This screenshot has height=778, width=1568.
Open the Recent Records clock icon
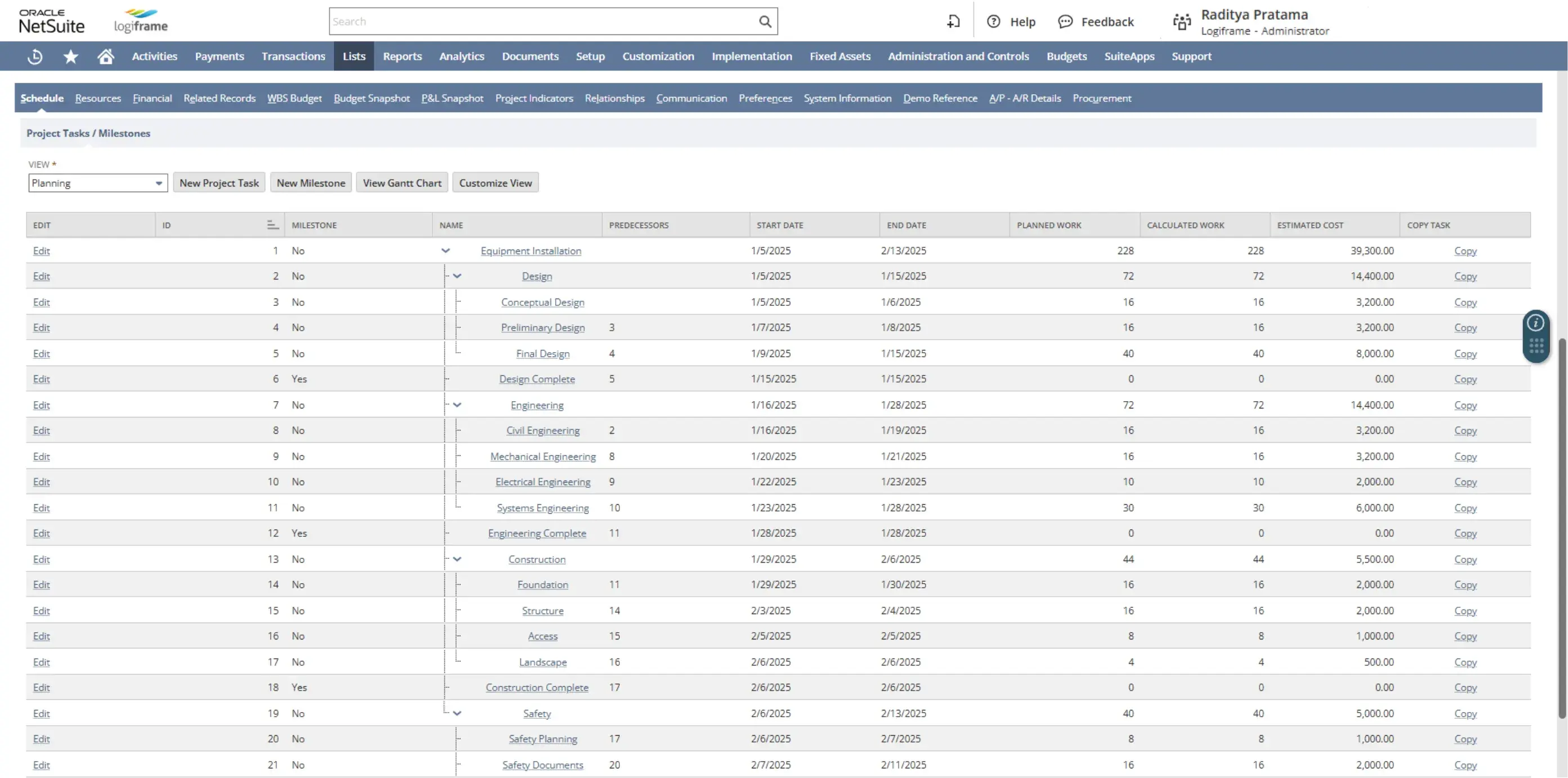click(35, 57)
